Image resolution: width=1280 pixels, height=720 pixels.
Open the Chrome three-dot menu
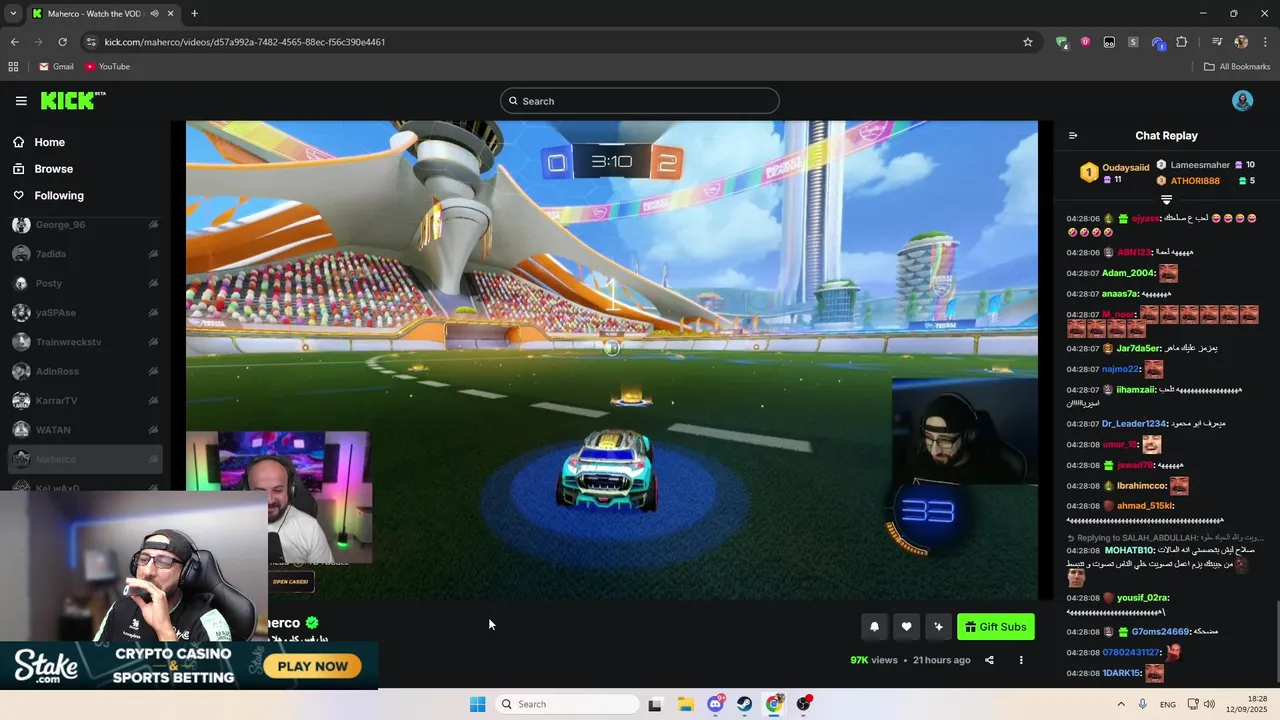coord(1264,42)
